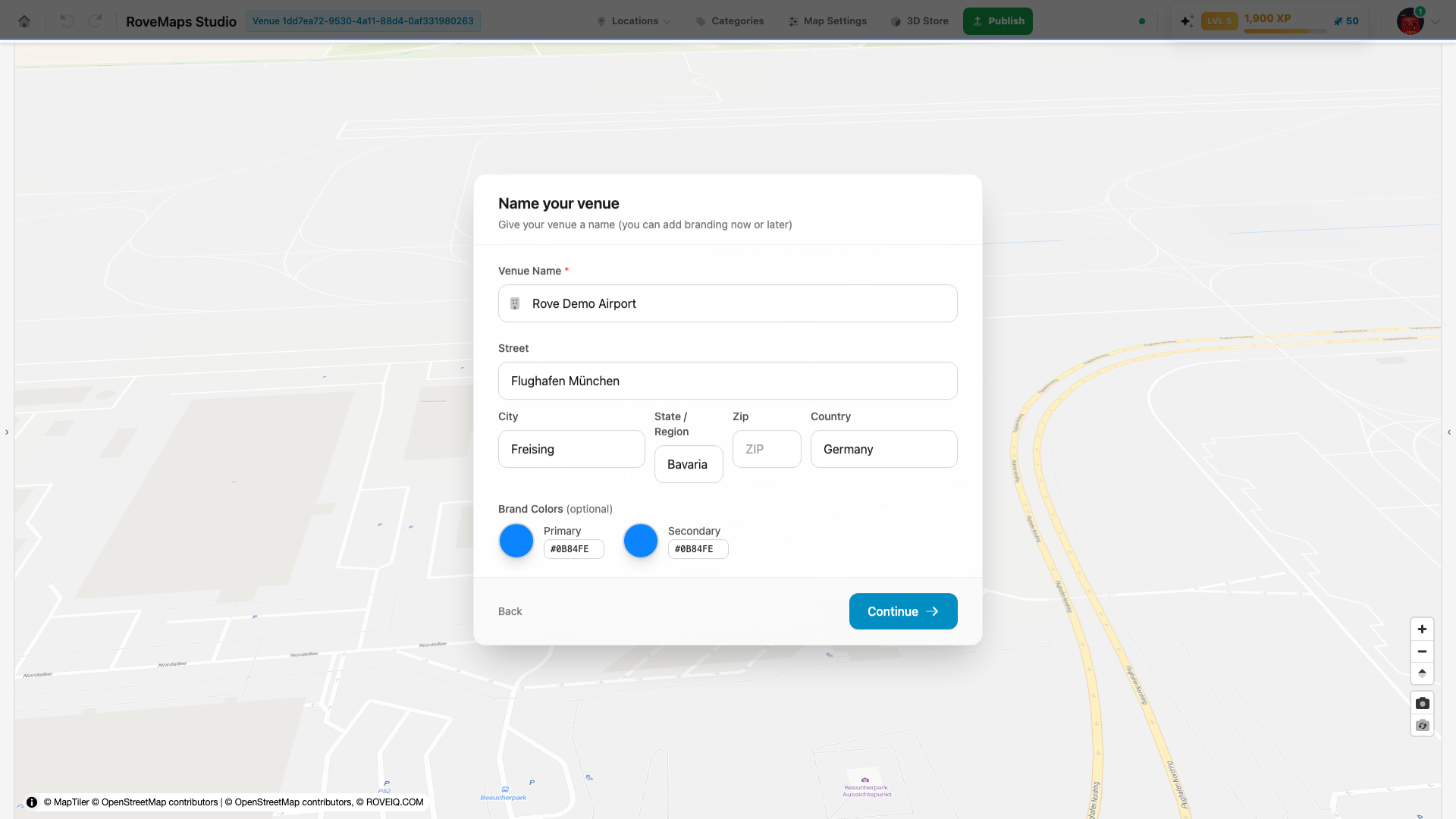Screen dimensions: 1456x819
Task: Click the green status indicator dot
Action: click(1142, 21)
